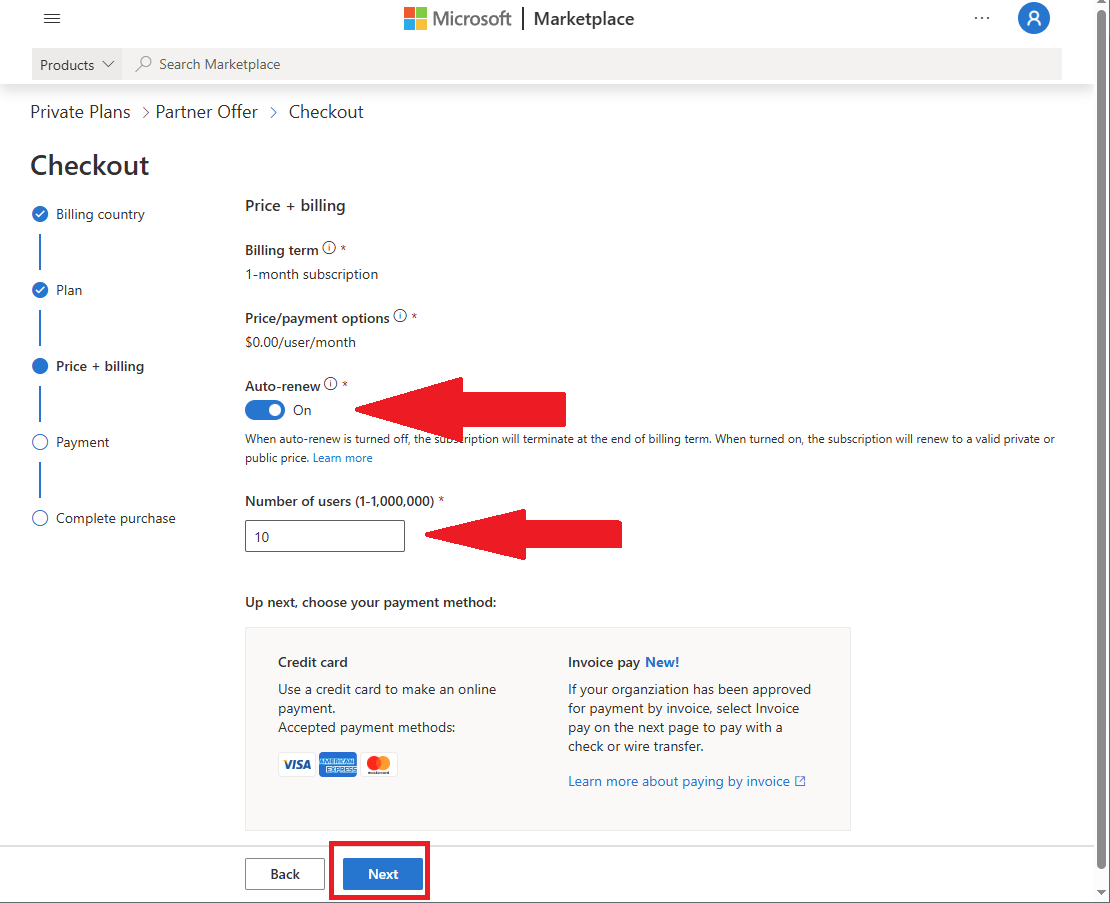
Task: Click the Checkout page heading
Action: tap(90, 166)
